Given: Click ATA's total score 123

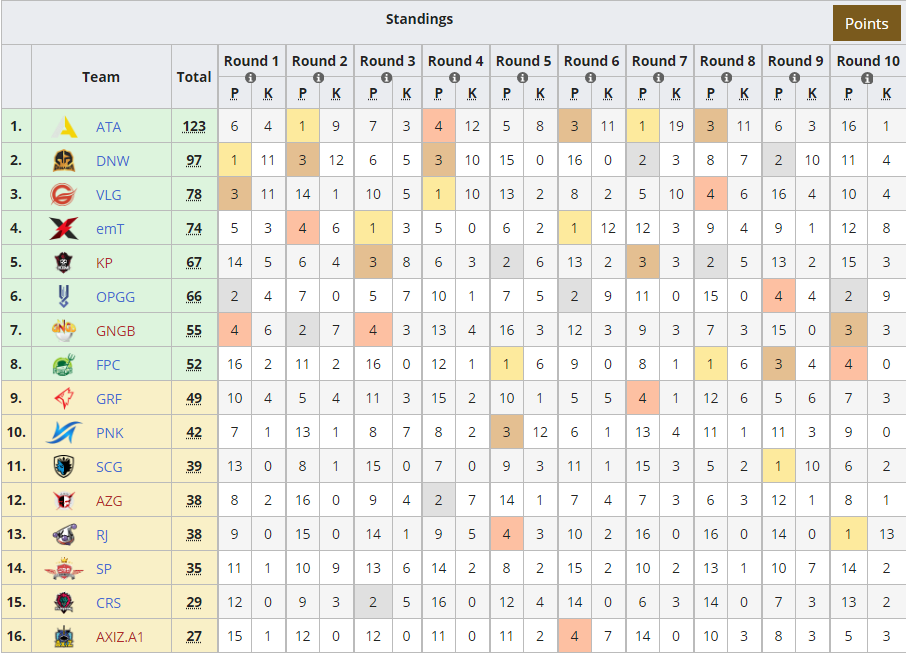Looking at the screenshot, I should (194, 127).
